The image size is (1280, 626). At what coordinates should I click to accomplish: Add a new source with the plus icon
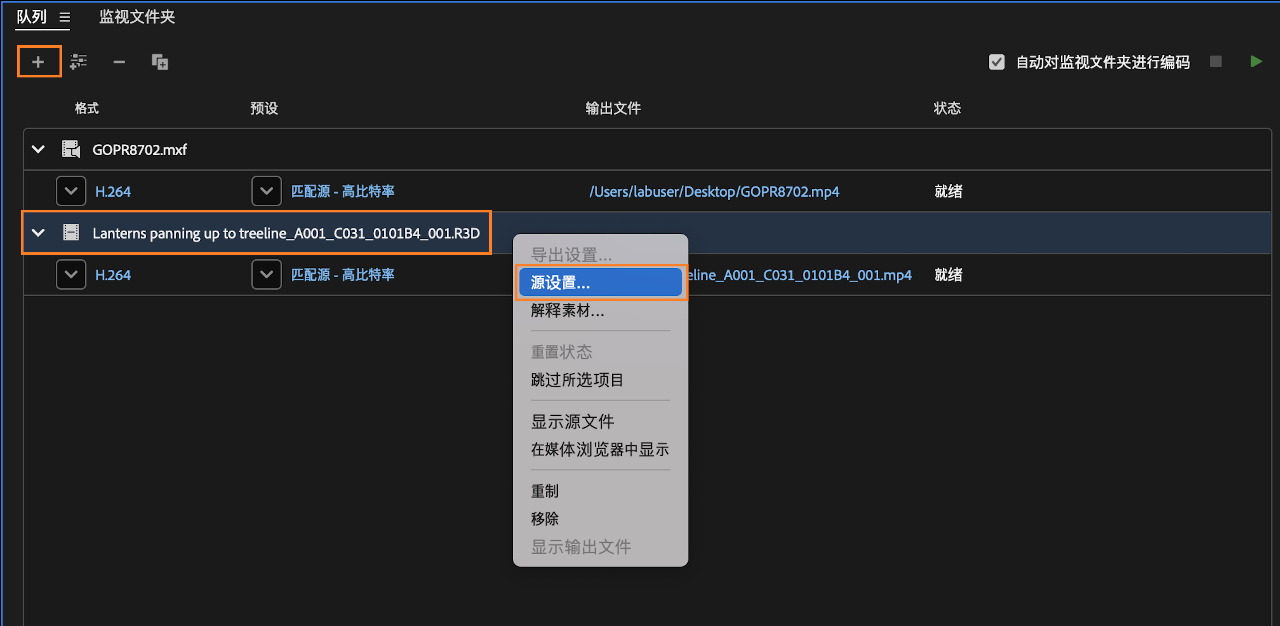[38, 61]
